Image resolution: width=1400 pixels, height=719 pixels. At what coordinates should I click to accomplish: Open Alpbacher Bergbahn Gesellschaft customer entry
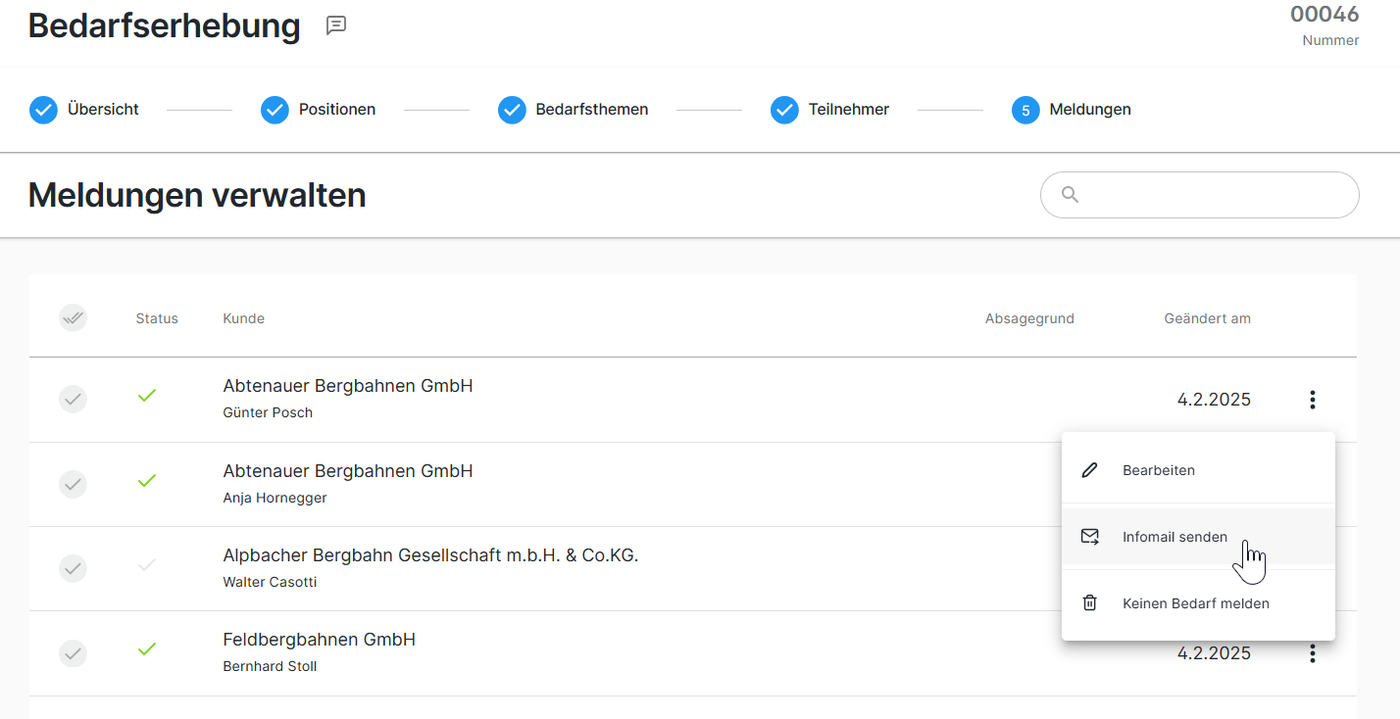[x=430, y=555]
